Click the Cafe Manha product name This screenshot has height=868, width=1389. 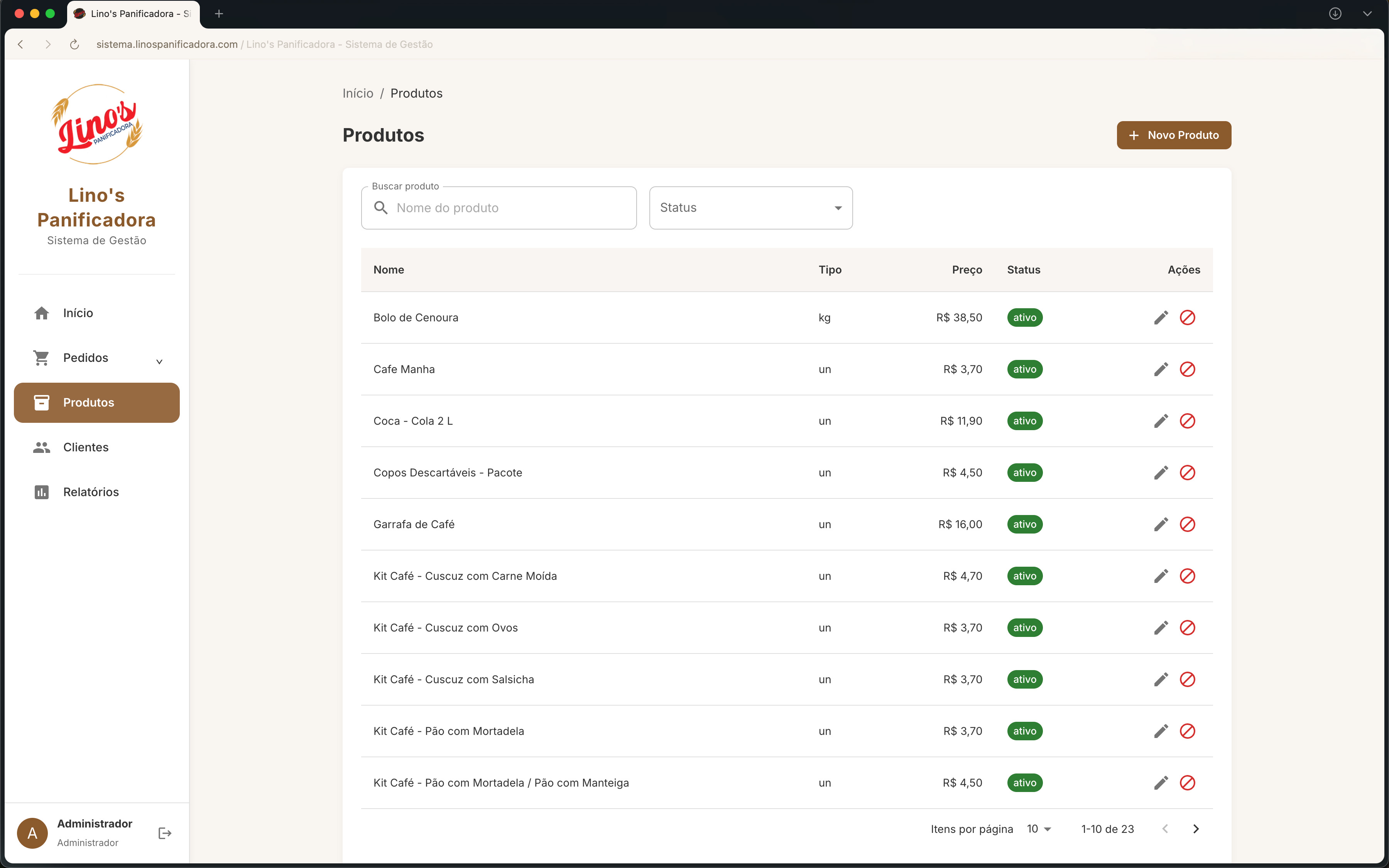(x=404, y=369)
